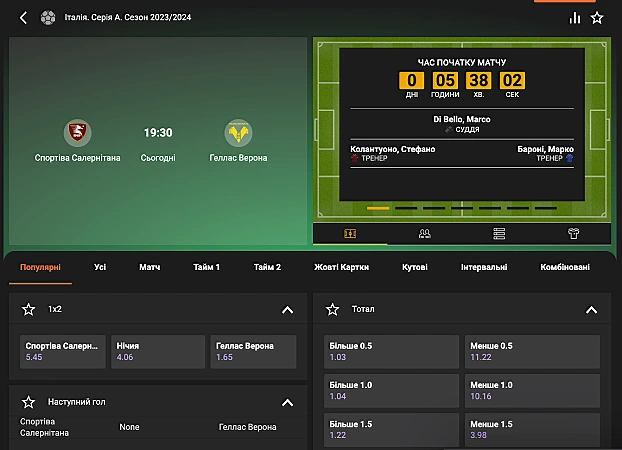Toggle favorite star for Тотал market
622x450 pixels.
333,310
